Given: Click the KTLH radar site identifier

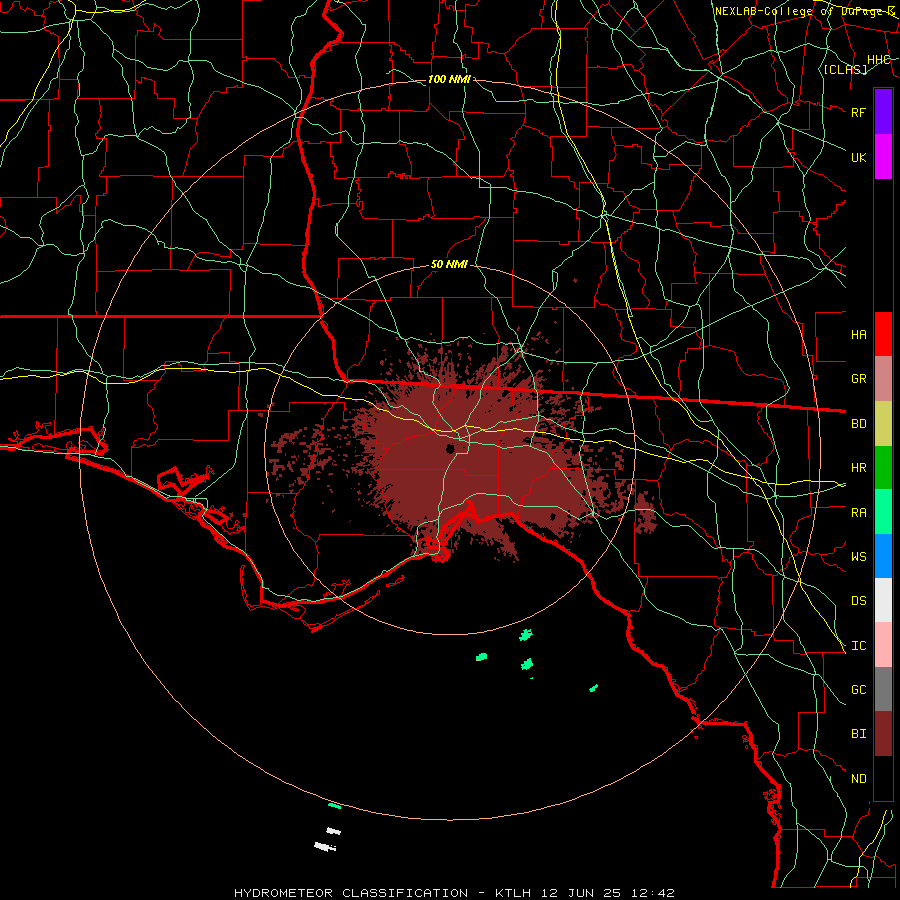Looking at the screenshot, I should click(513, 893).
